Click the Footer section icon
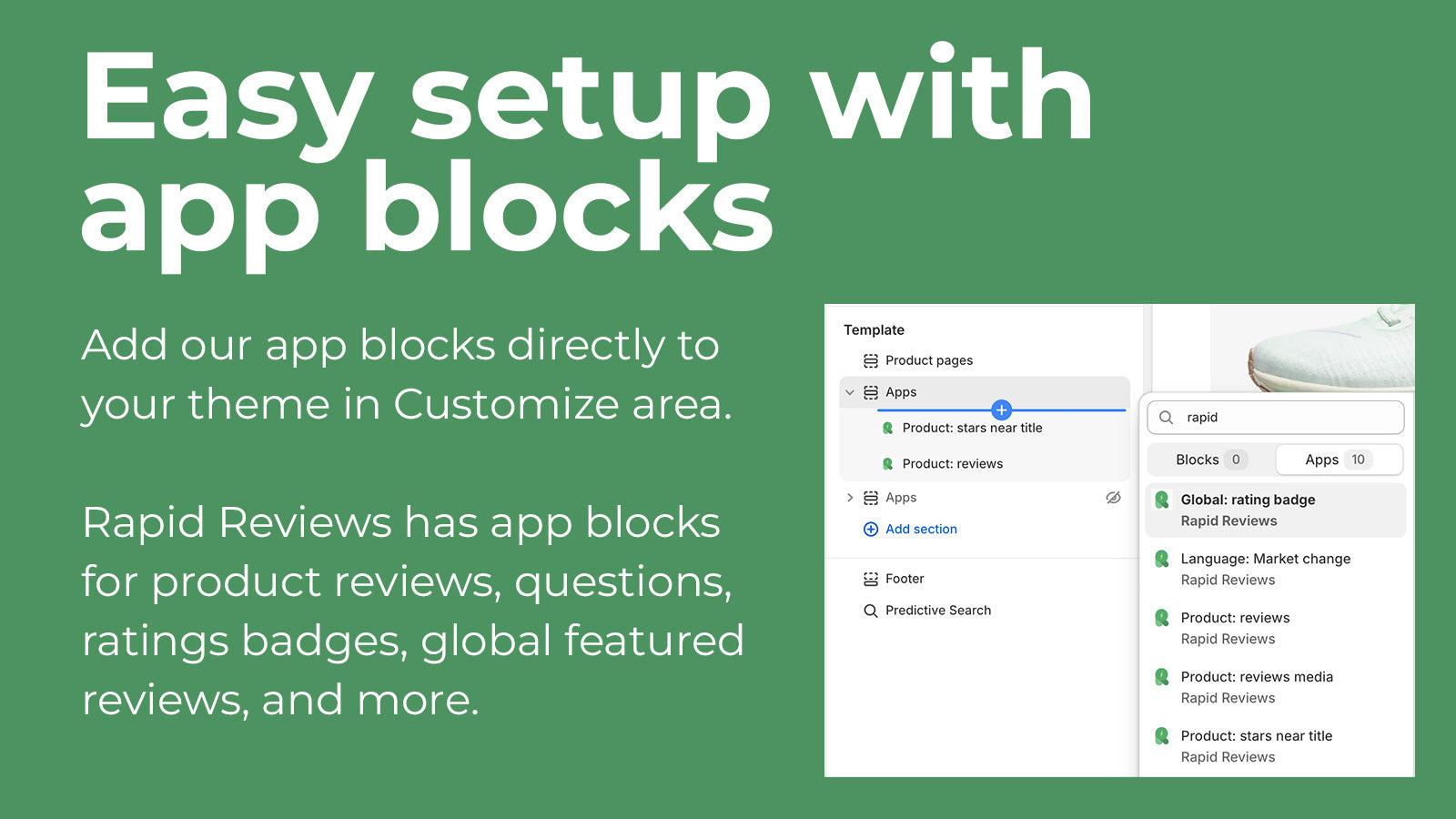Image resolution: width=1456 pixels, height=819 pixels. tap(870, 579)
